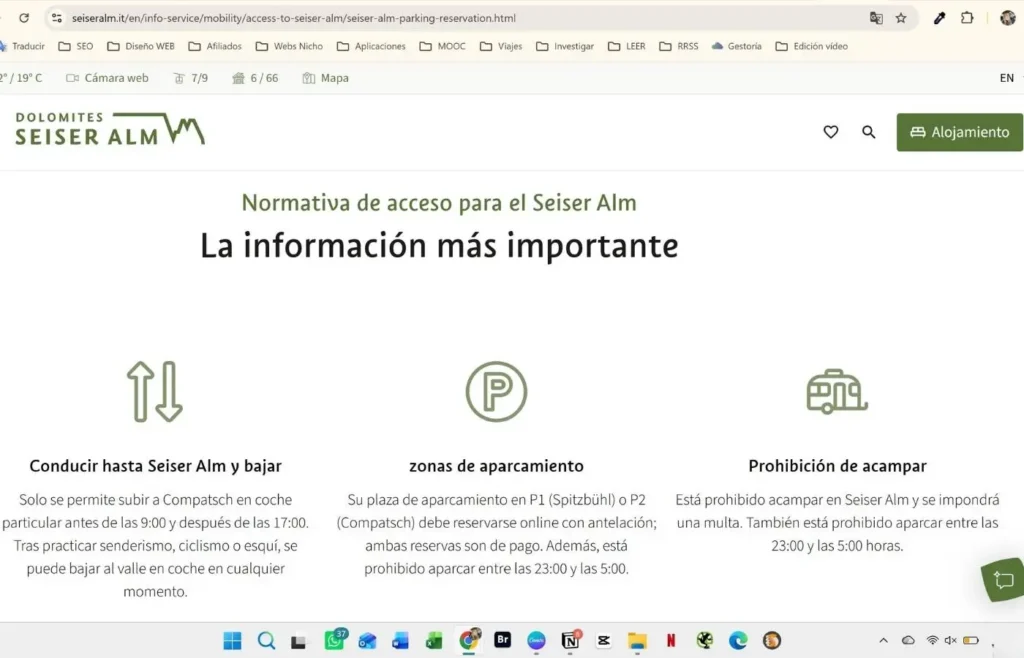Open CapCut from the taskbar
Viewport: 1024px width, 658px height.
point(604,641)
